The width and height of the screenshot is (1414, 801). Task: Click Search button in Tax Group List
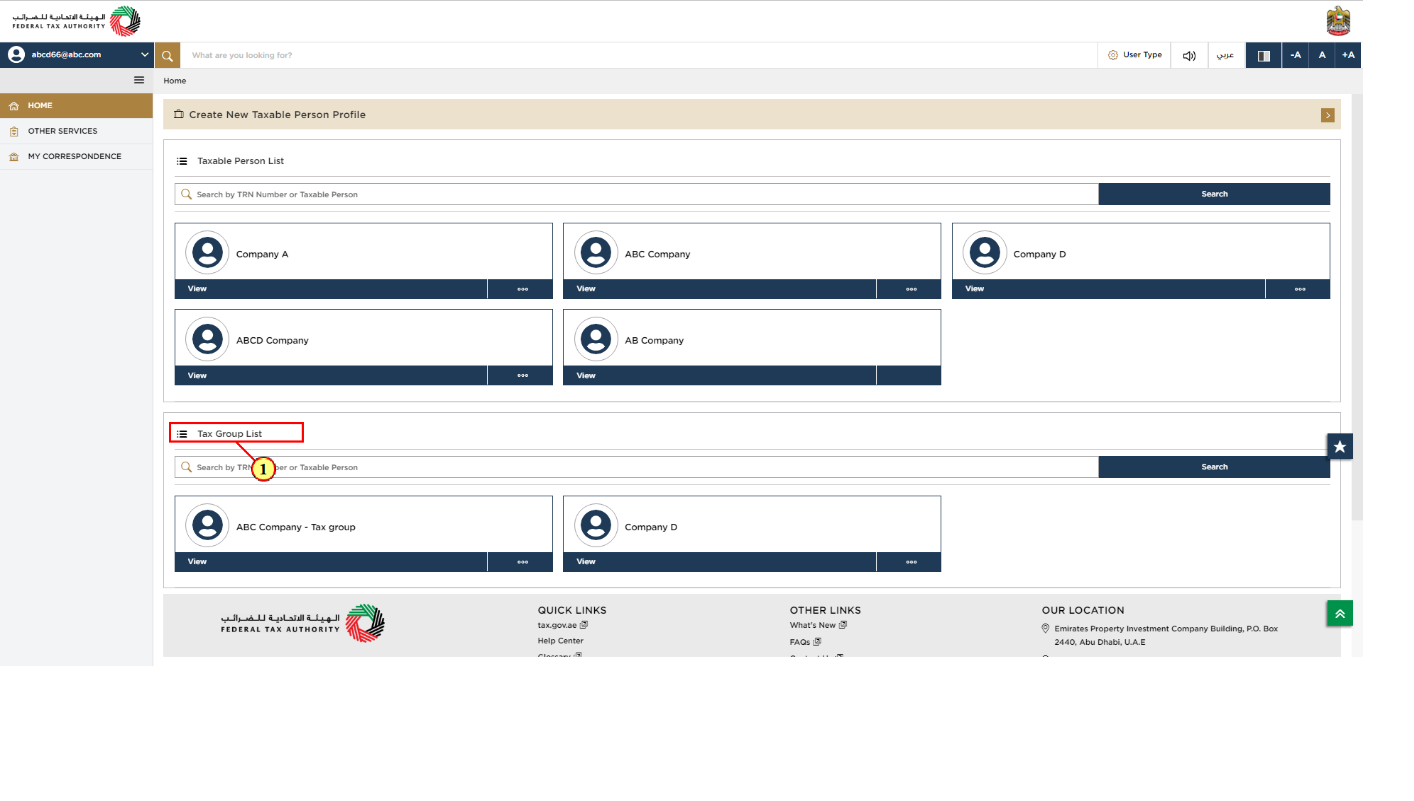pyautogui.click(x=1214, y=467)
